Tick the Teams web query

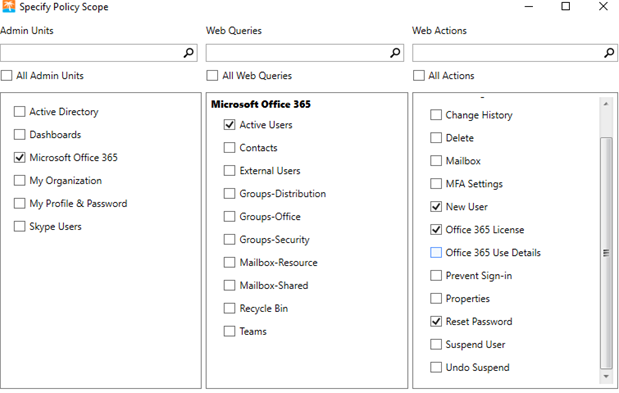[x=229, y=331]
